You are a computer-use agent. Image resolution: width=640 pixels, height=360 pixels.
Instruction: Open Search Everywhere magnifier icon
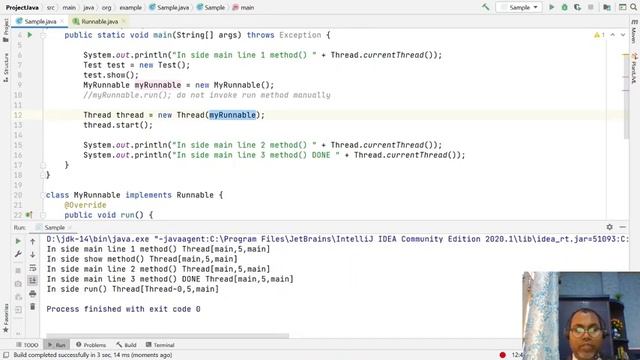tap(633, 7)
